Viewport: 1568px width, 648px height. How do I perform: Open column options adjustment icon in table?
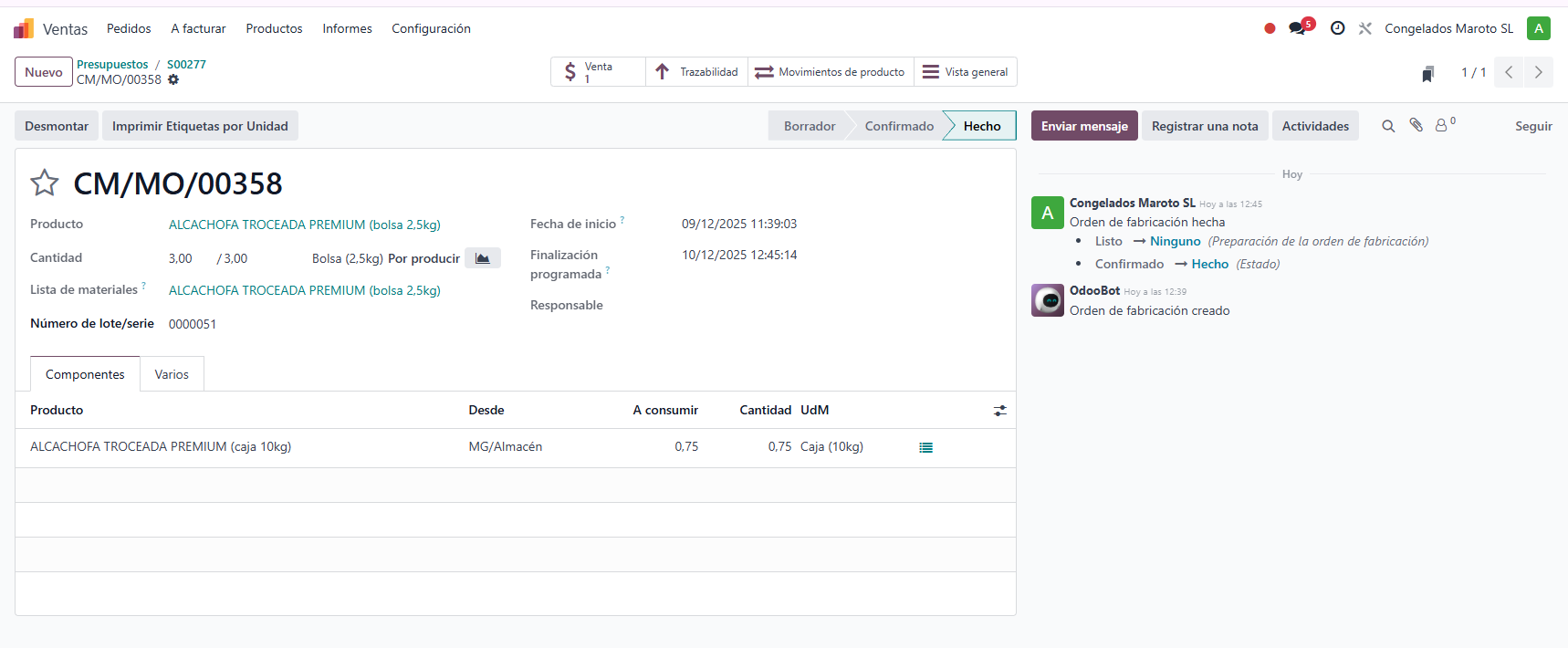[x=999, y=411]
